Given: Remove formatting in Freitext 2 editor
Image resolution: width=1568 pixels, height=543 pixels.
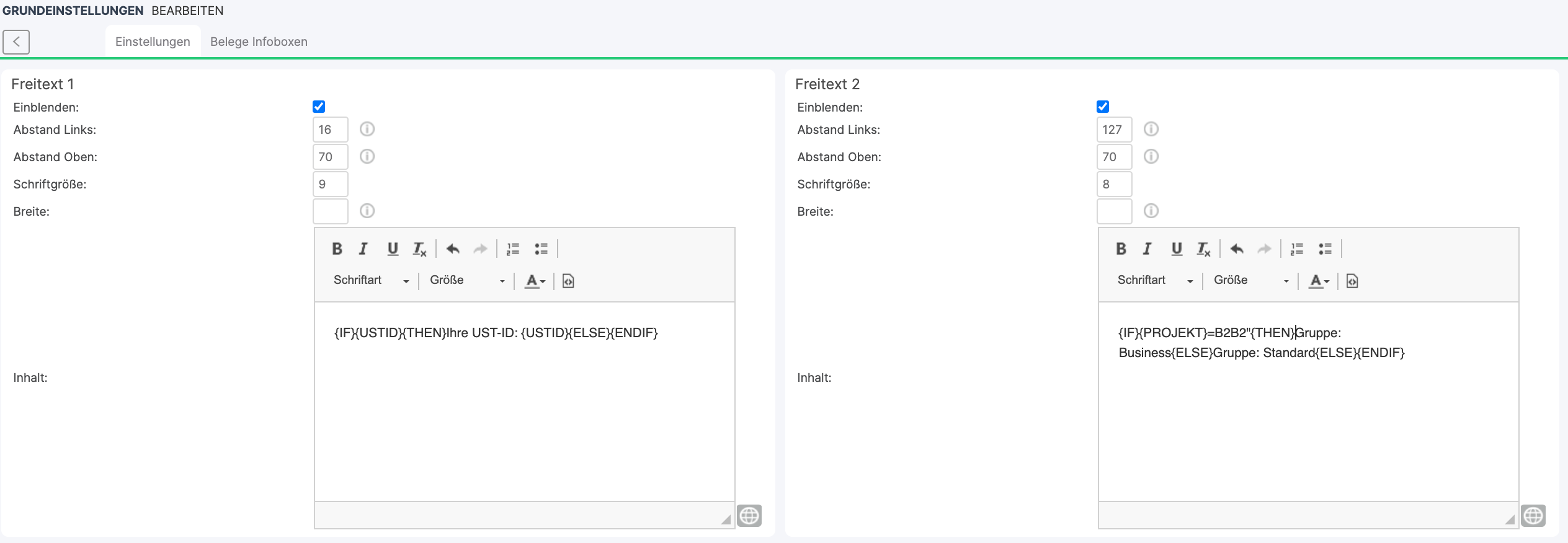Looking at the screenshot, I should pyautogui.click(x=1203, y=249).
